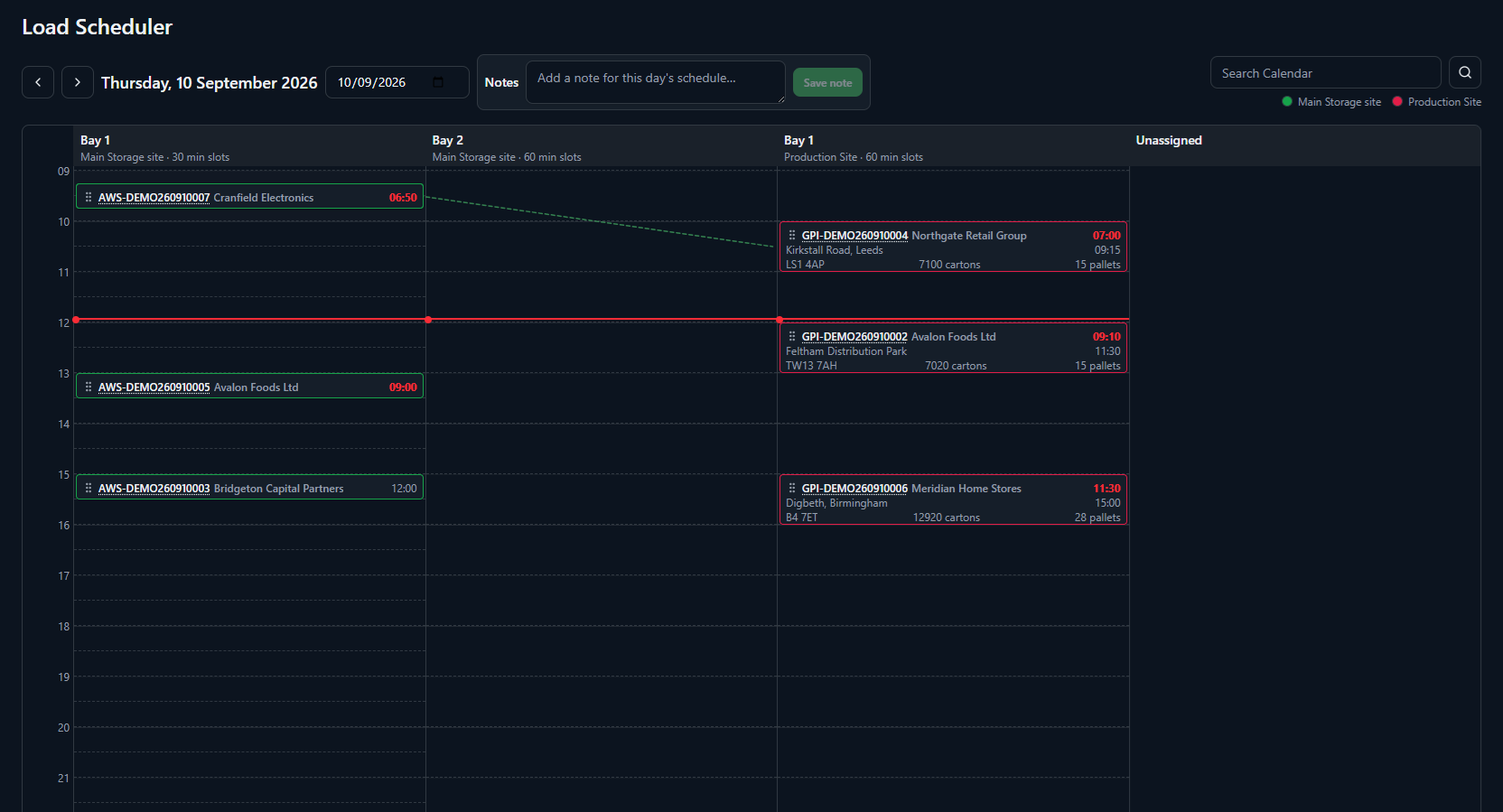1503x812 pixels.
Task: Click the Main Storage site legend label
Action: pyautogui.click(x=1340, y=102)
